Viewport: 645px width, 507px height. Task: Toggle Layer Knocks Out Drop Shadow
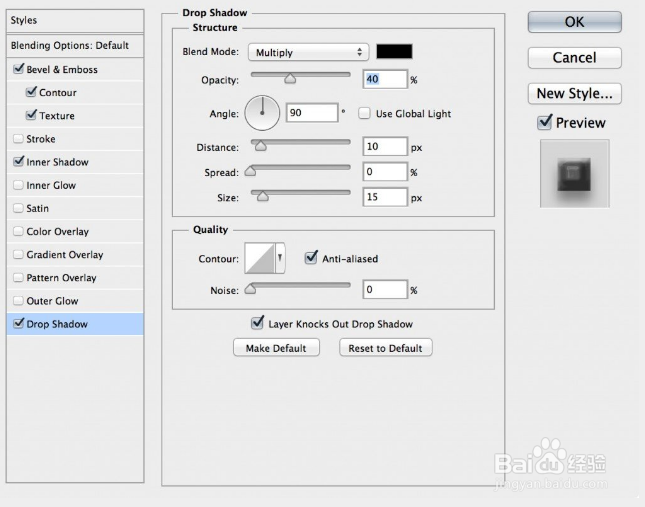(x=258, y=323)
